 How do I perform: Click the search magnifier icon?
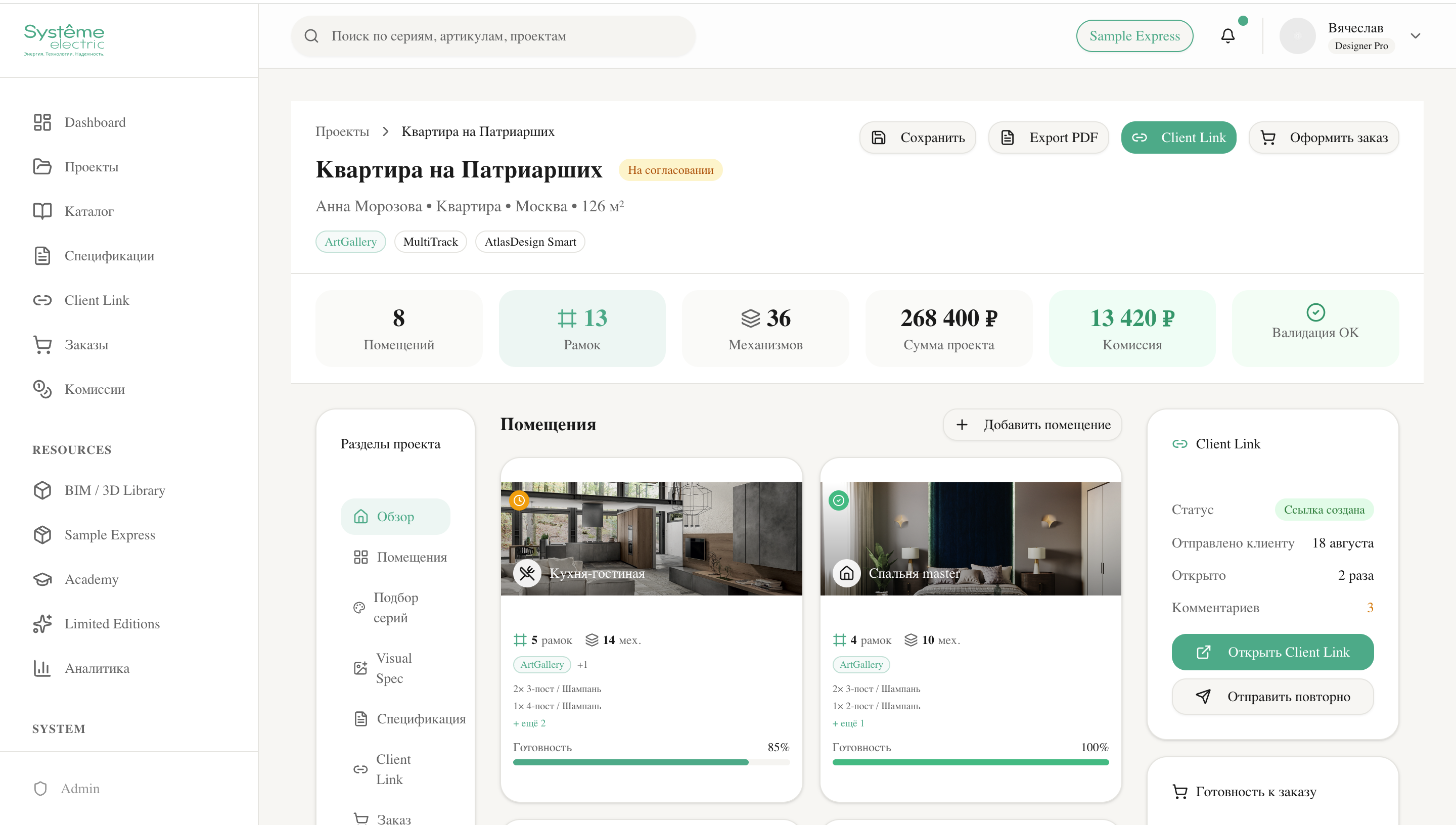pos(311,36)
